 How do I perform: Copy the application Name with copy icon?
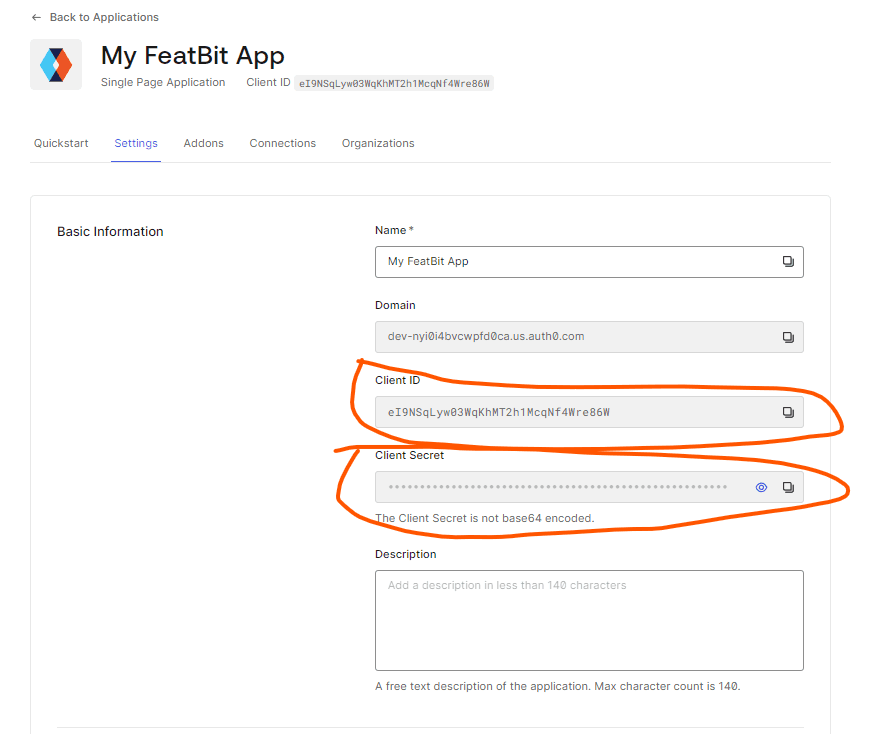pyautogui.click(x=788, y=262)
